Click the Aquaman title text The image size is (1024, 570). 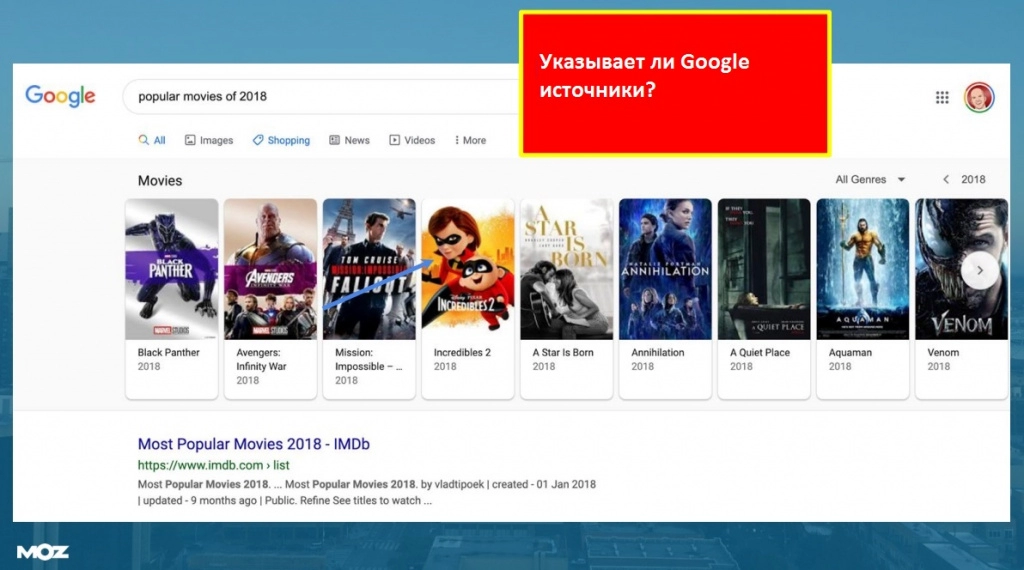(x=850, y=353)
